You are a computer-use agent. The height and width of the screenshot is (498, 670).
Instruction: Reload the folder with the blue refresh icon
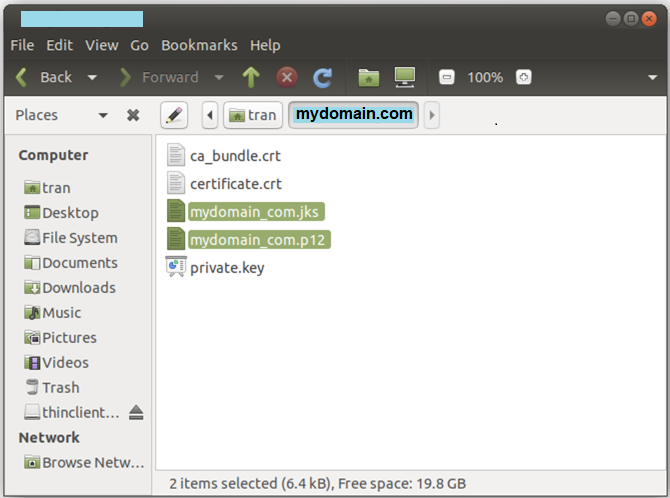323,78
